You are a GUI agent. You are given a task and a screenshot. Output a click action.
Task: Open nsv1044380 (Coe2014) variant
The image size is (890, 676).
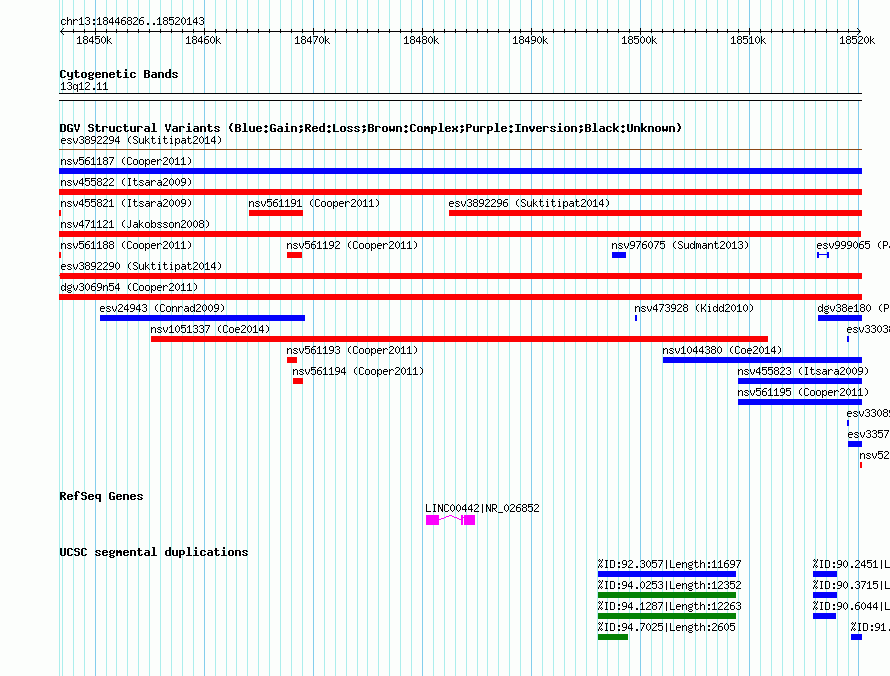[722, 350]
